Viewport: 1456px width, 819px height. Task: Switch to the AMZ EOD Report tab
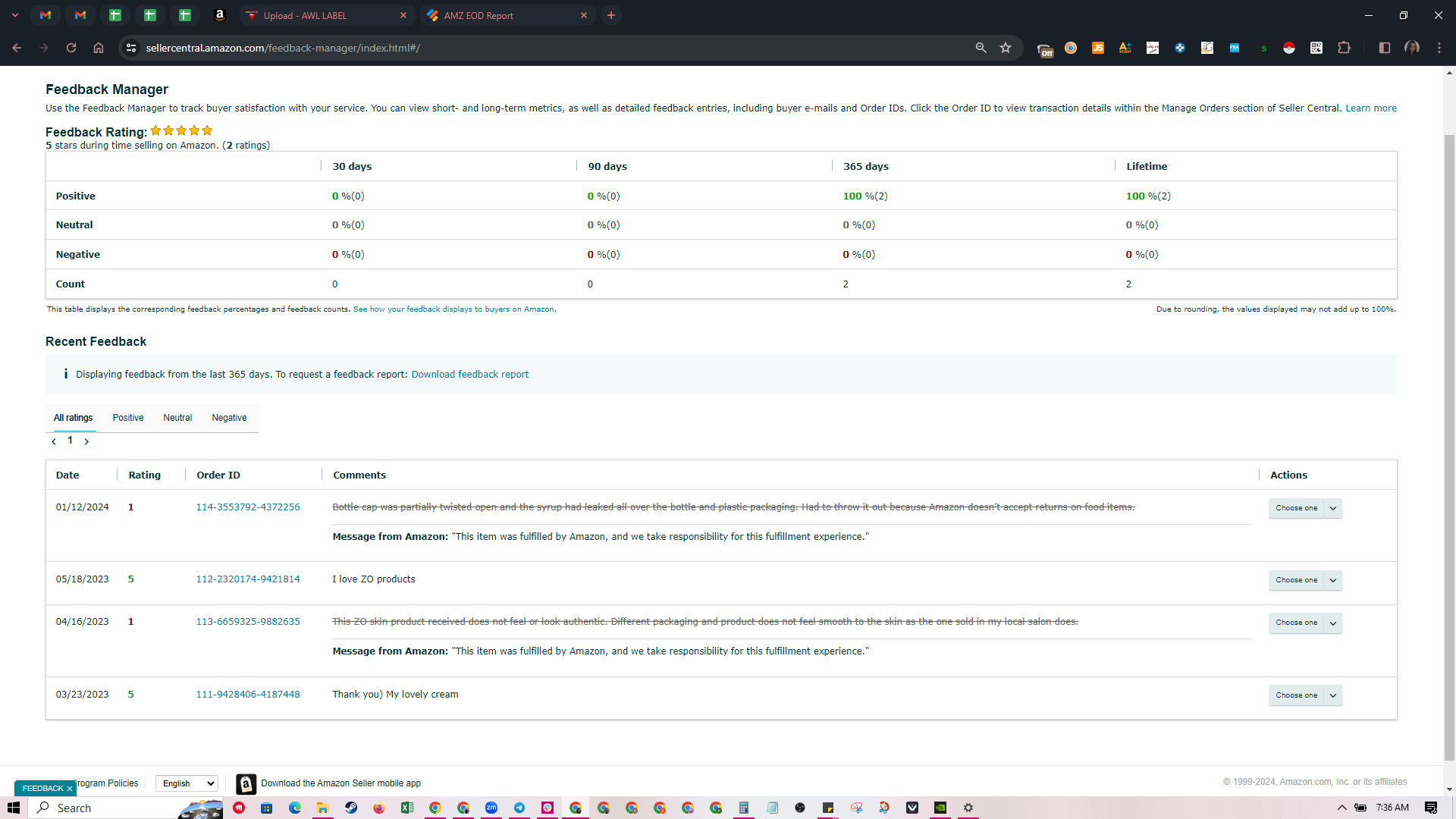point(507,15)
